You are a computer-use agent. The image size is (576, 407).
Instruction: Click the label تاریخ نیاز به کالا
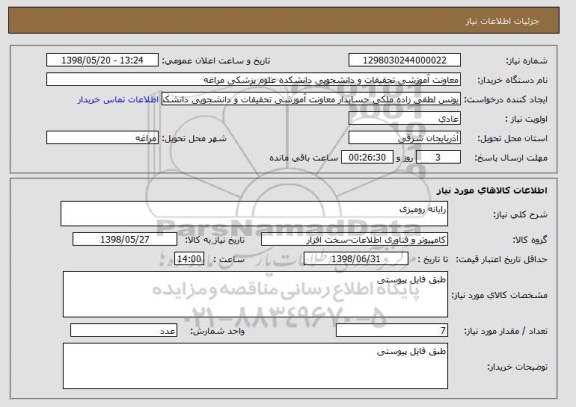tap(215, 240)
